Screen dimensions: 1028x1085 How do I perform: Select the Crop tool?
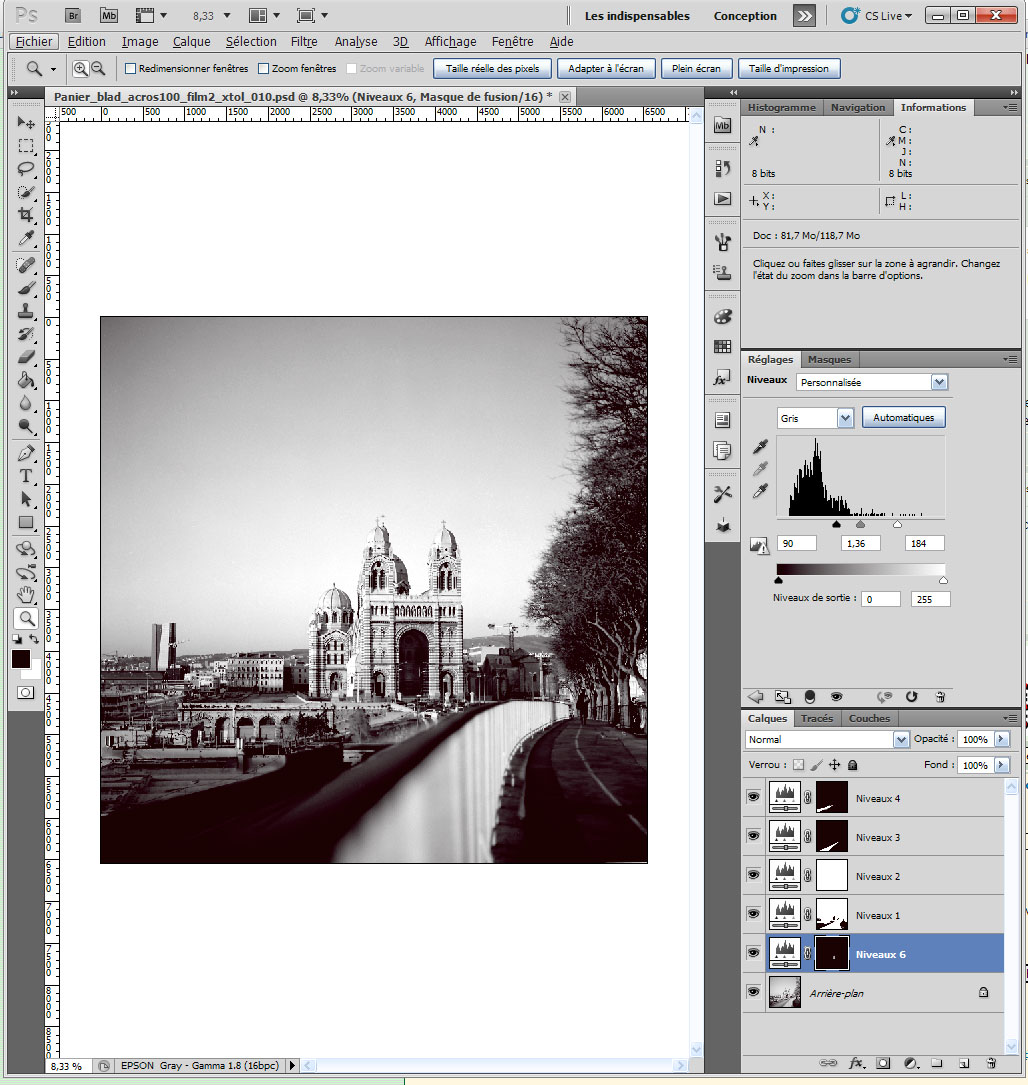tap(26, 215)
